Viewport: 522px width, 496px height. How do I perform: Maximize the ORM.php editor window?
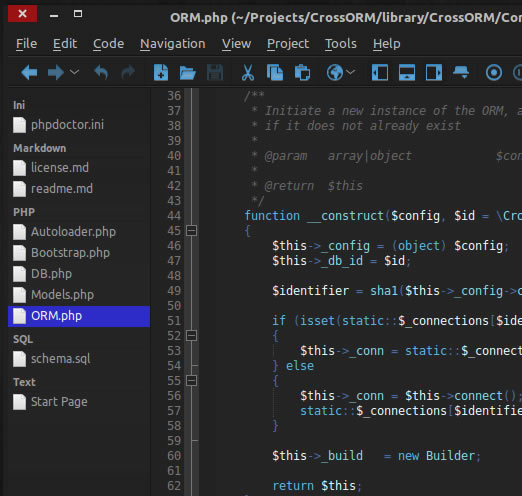click(78, 14)
